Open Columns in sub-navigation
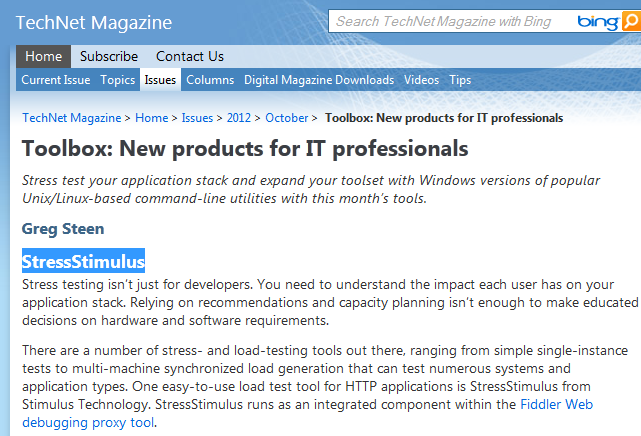 point(210,80)
